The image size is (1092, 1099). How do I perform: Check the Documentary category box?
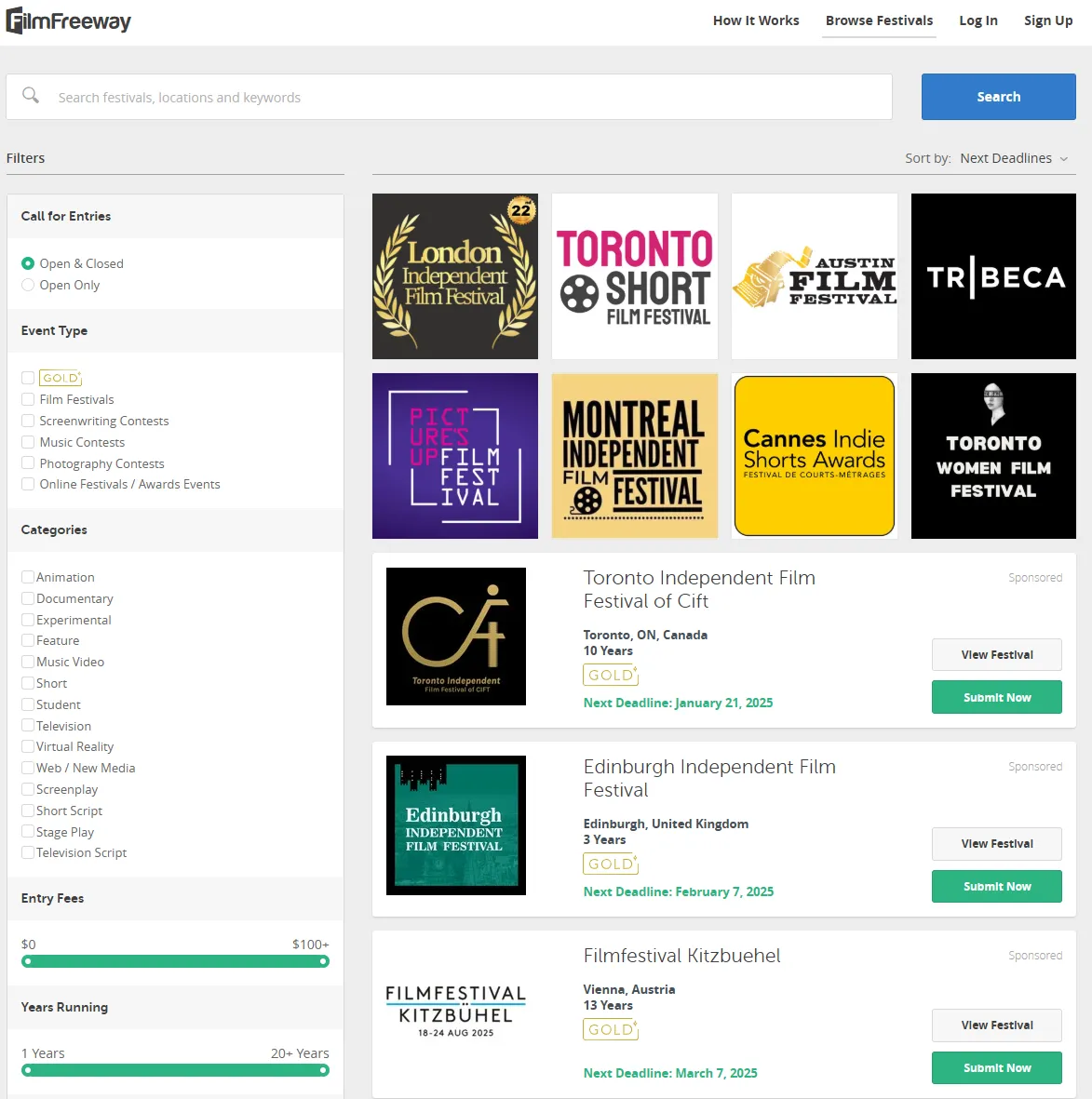[x=28, y=598]
